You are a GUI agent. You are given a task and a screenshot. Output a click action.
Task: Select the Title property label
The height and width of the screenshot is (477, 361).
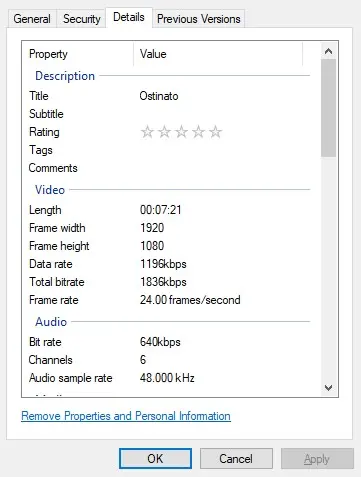click(x=39, y=96)
